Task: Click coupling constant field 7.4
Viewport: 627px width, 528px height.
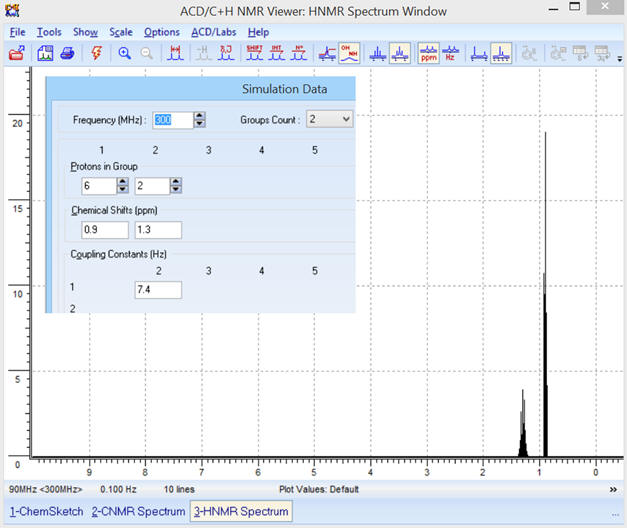Action: 158,290
